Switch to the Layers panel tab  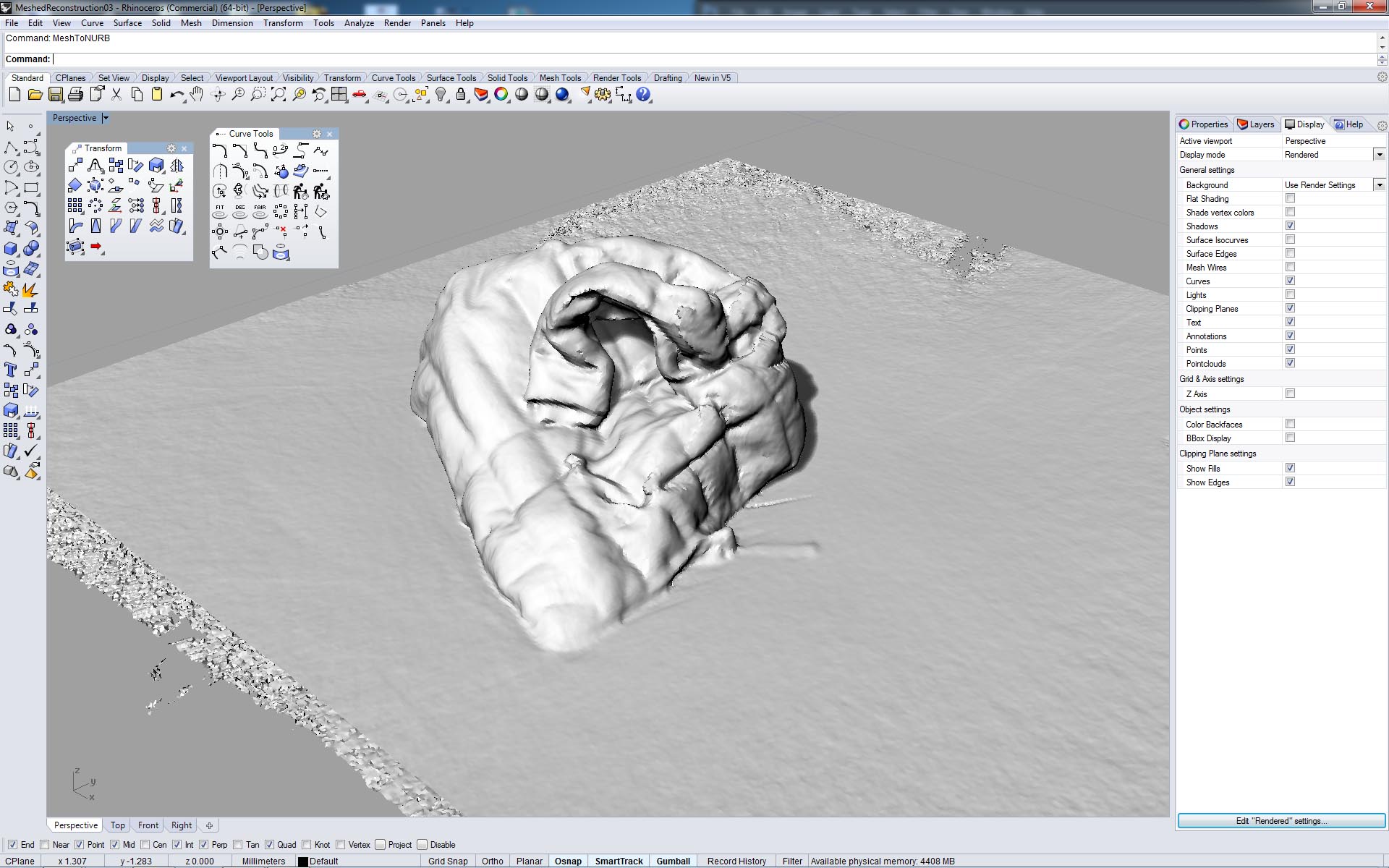1256,124
